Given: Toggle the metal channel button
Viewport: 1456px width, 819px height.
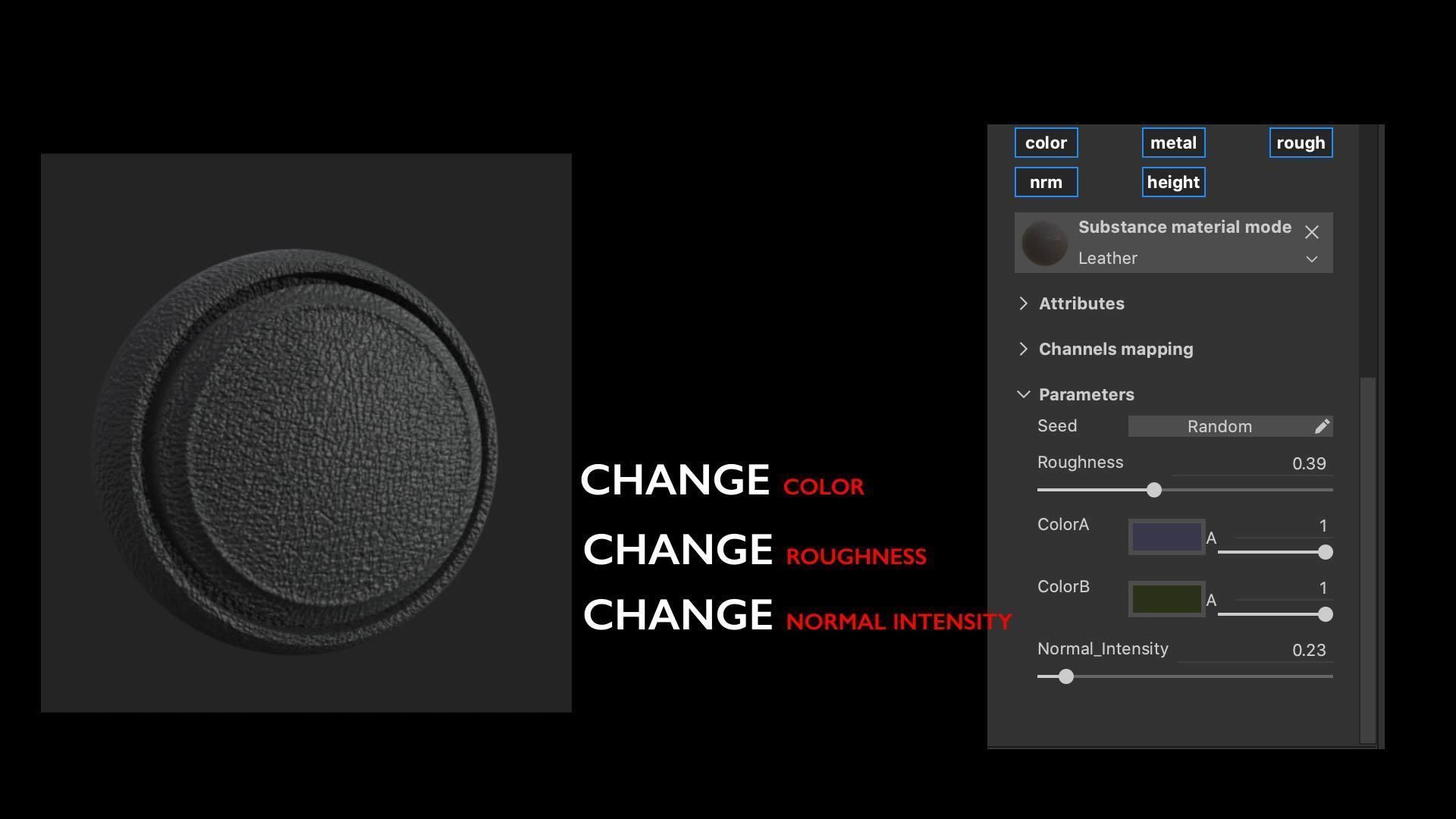Looking at the screenshot, I should point(1173,143).
